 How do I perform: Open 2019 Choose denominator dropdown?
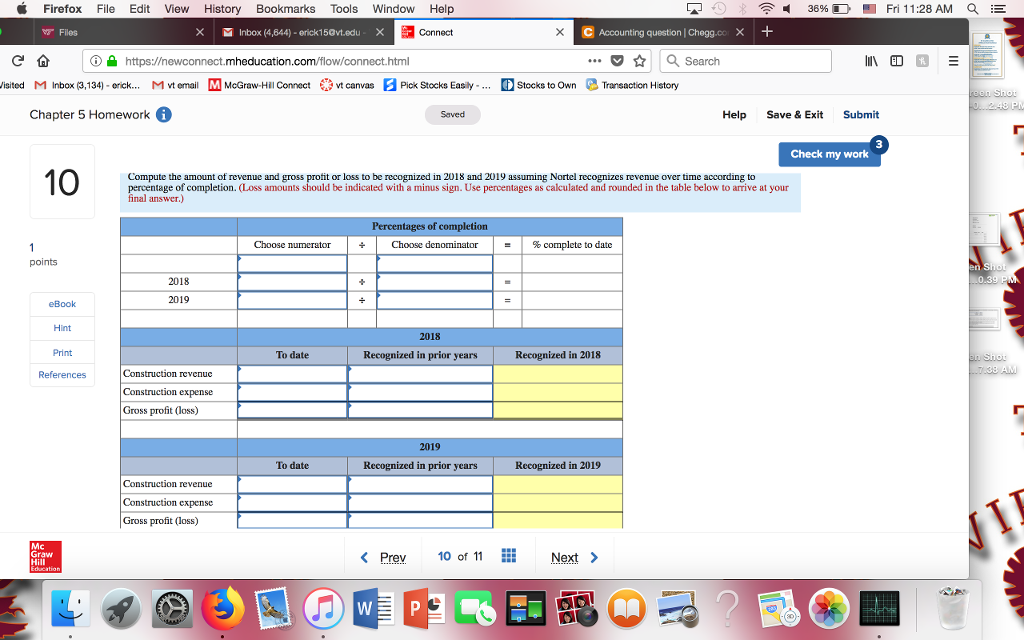pyautogui.click(x=434, y=300)
